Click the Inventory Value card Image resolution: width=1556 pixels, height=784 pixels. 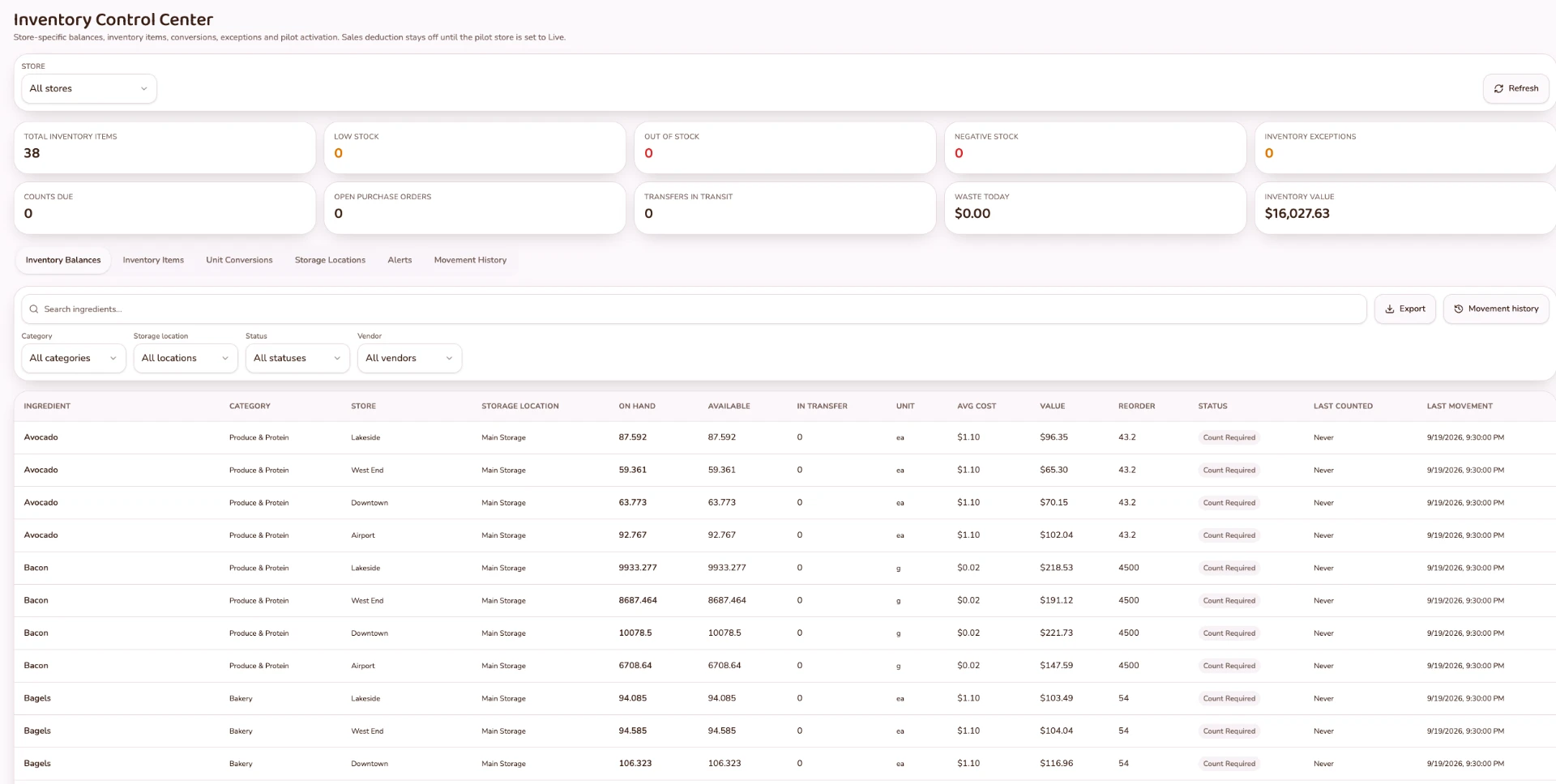click(1405, 208)
